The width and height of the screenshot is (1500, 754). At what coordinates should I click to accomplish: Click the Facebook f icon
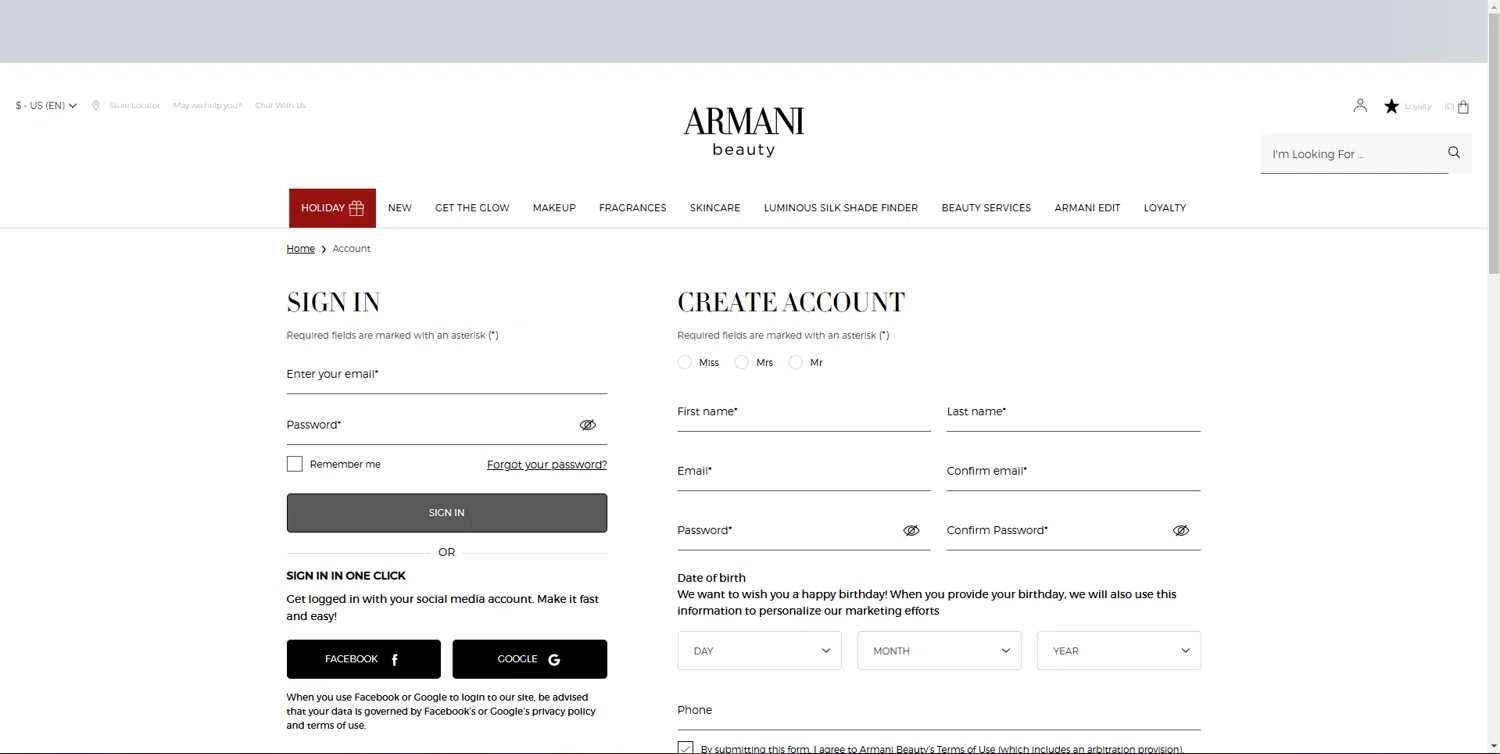[395, 660]
